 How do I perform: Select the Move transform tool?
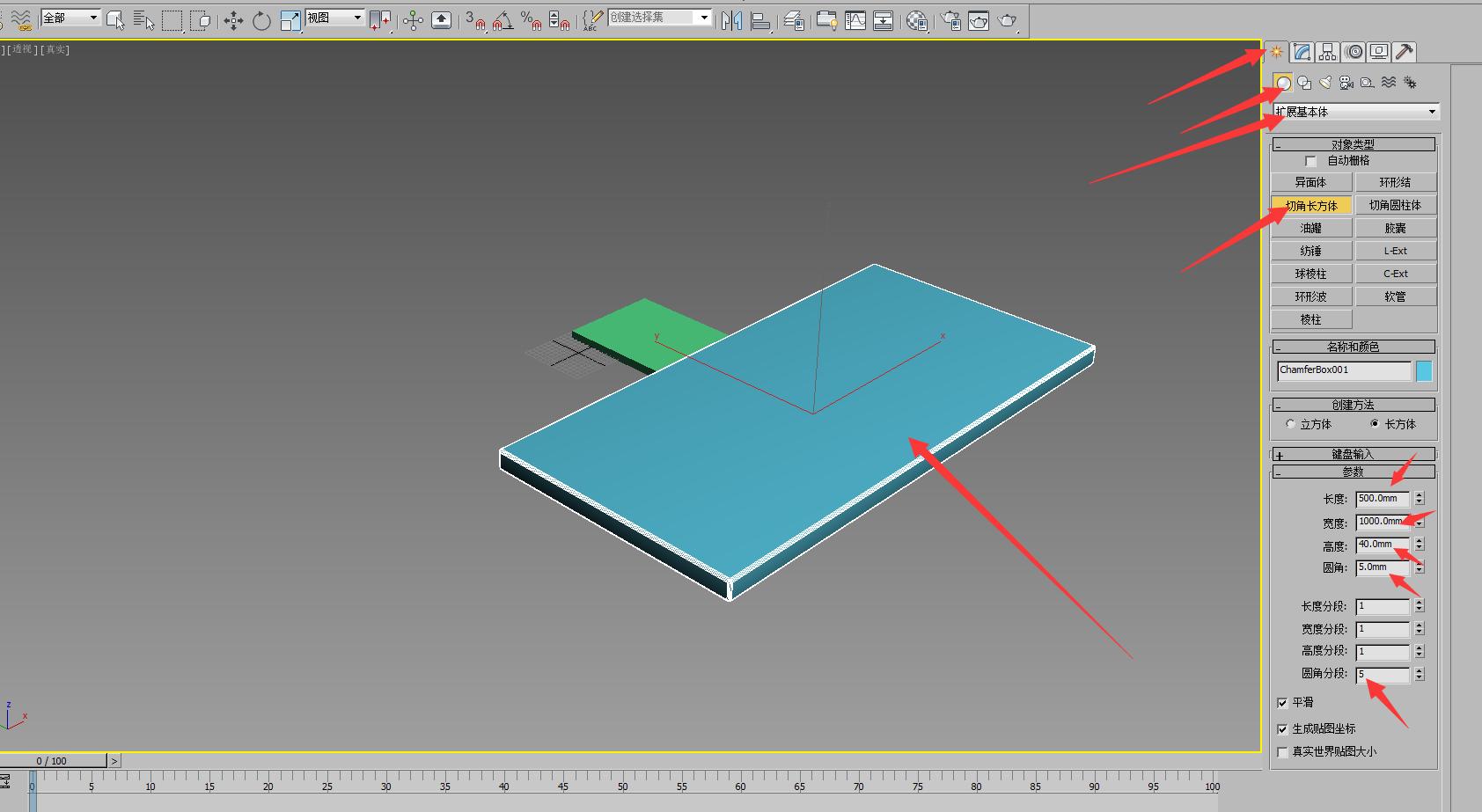pos(233,20)
